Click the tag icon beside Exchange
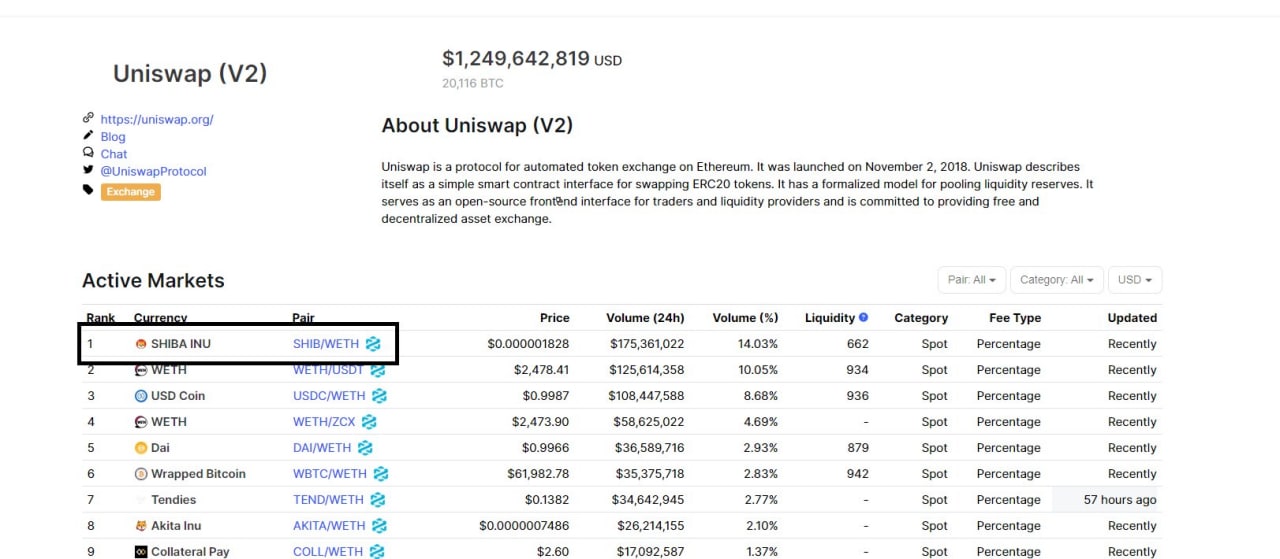 point(88,190)
